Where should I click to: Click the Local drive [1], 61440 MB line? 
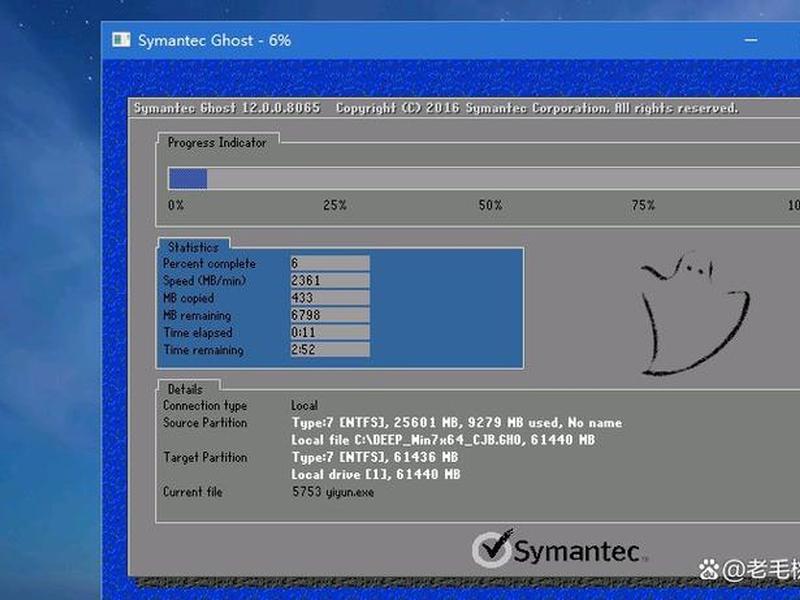tap(376, 474)
